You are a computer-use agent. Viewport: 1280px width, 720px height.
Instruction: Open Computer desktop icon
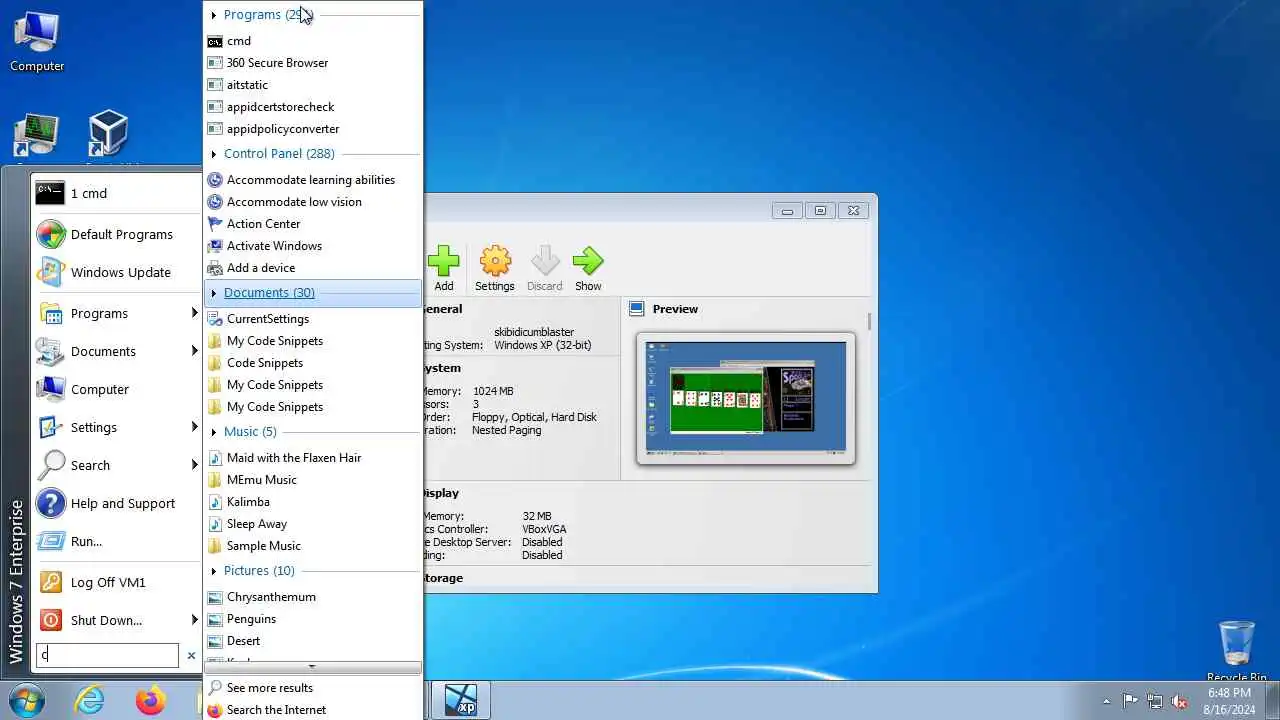(x=37, y=43)
